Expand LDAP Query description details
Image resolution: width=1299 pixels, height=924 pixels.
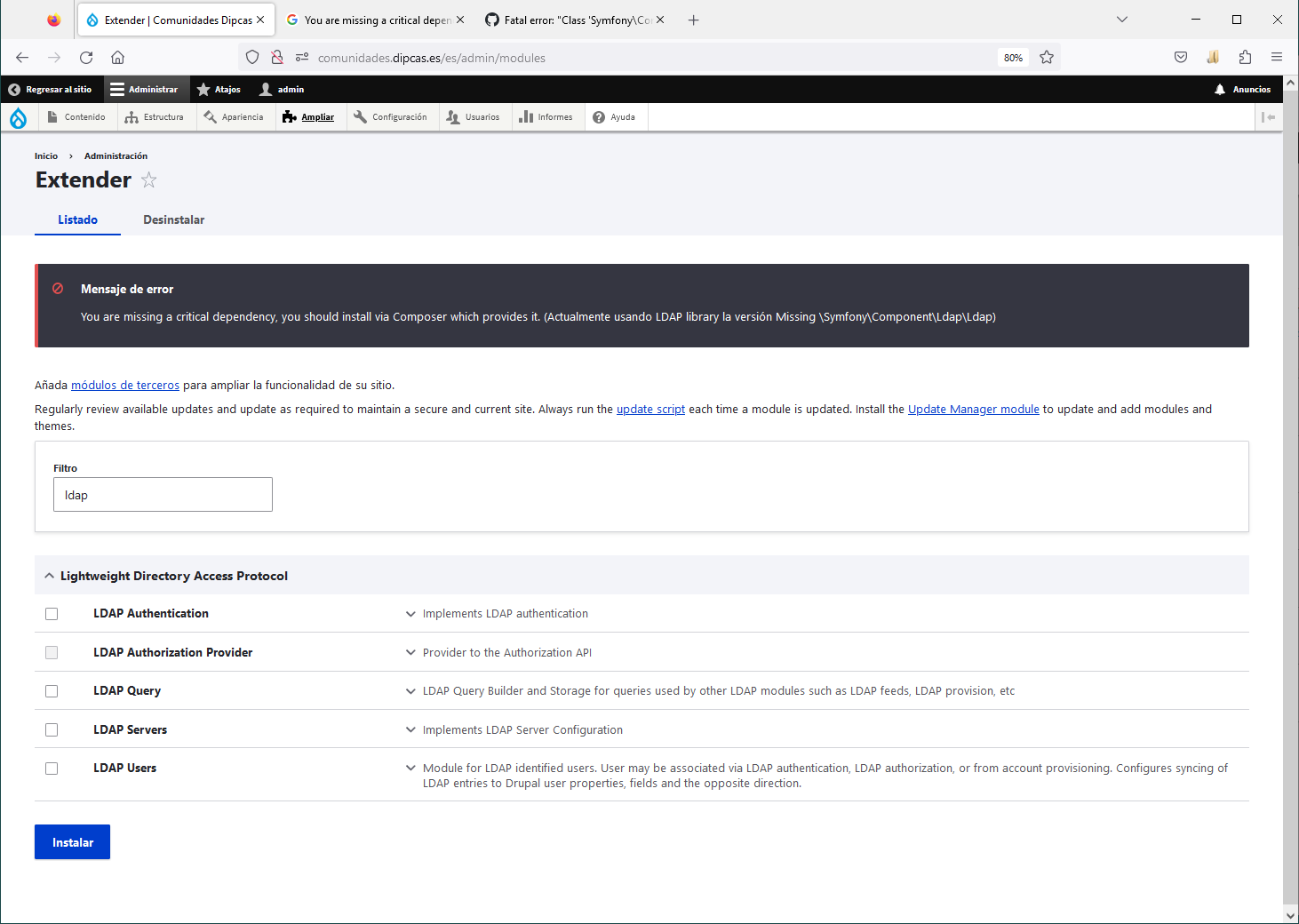pyautogui.click(x=410, y=691)
